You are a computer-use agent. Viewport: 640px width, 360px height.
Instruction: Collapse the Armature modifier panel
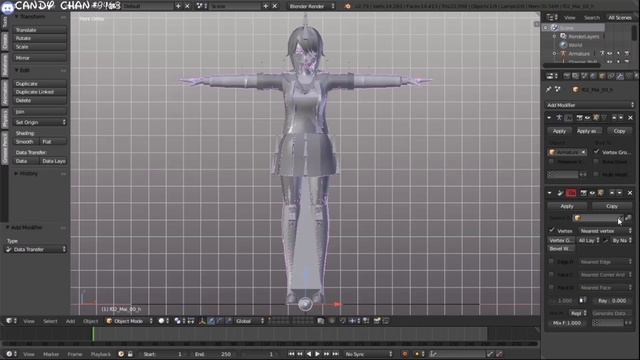pyautogui.click(x=549, y=118)
